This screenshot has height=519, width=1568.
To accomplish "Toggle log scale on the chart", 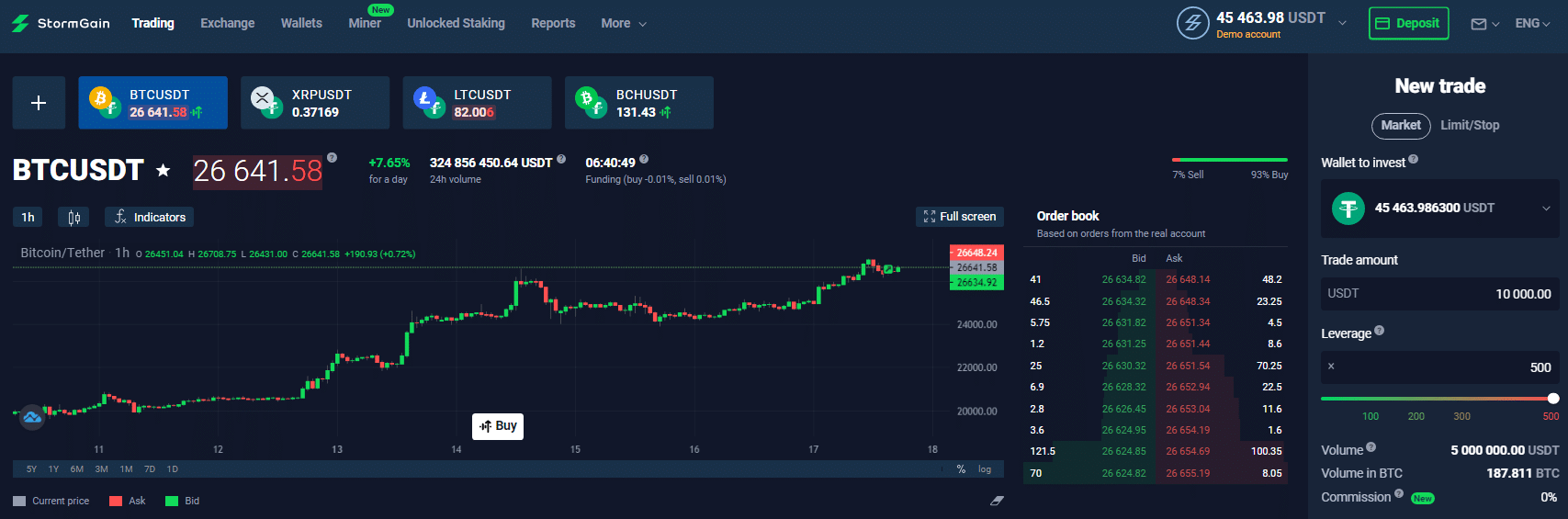I will [985, 468].
